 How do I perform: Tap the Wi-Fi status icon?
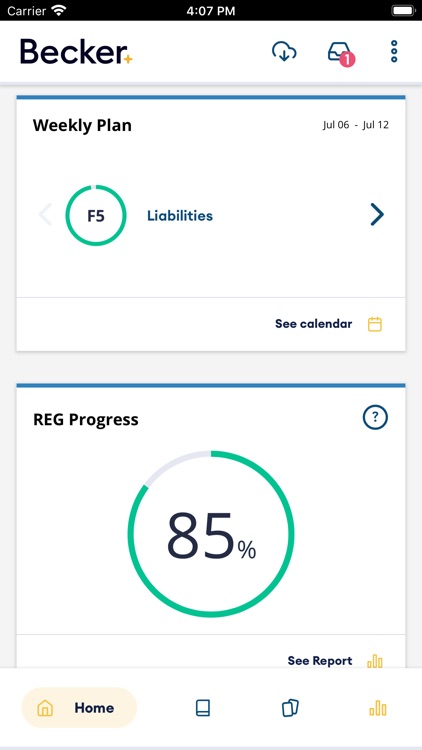tap(59, 10)
